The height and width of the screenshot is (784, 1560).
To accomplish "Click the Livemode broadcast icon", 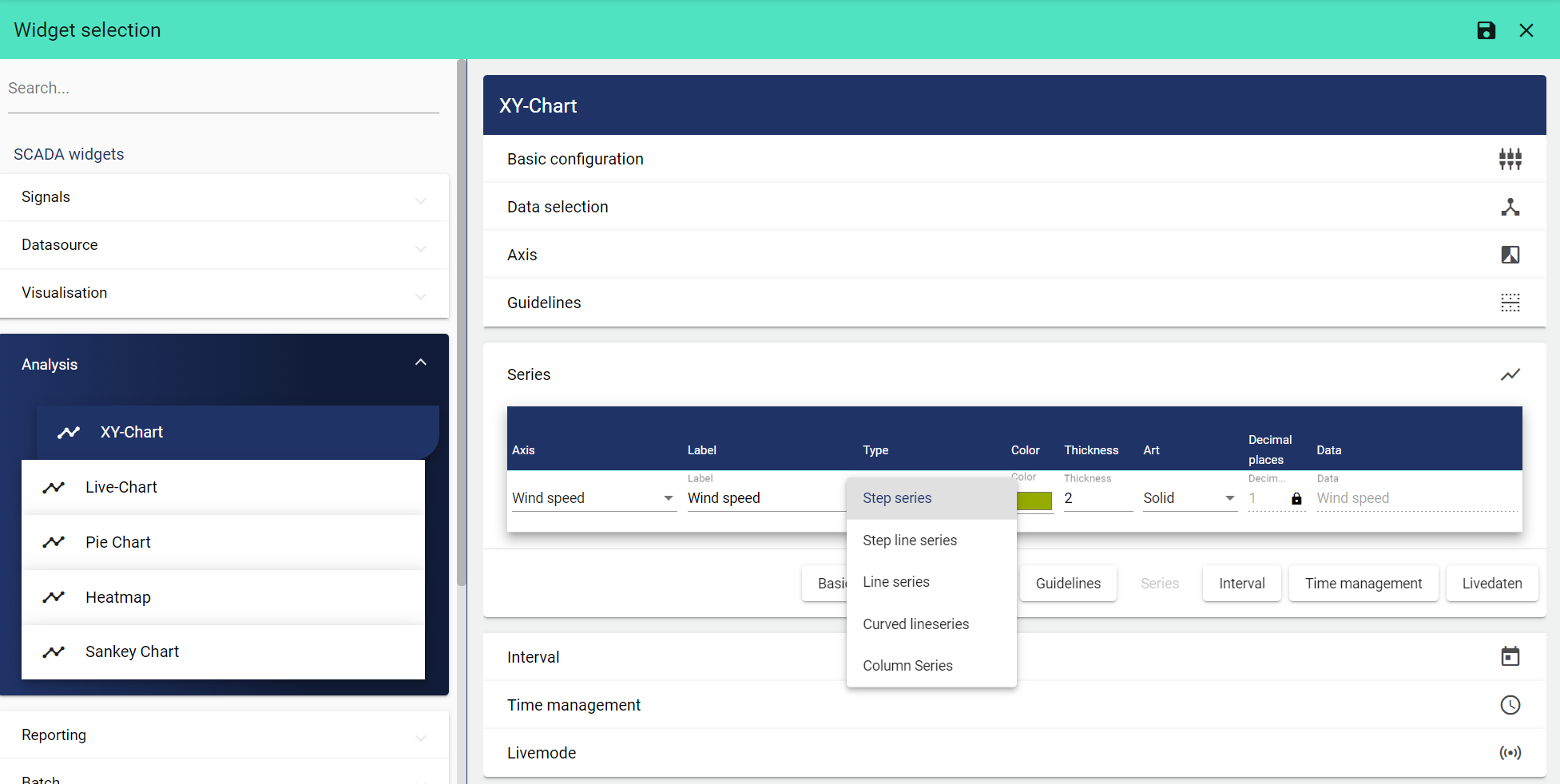I will click(x=1510, y=753).
